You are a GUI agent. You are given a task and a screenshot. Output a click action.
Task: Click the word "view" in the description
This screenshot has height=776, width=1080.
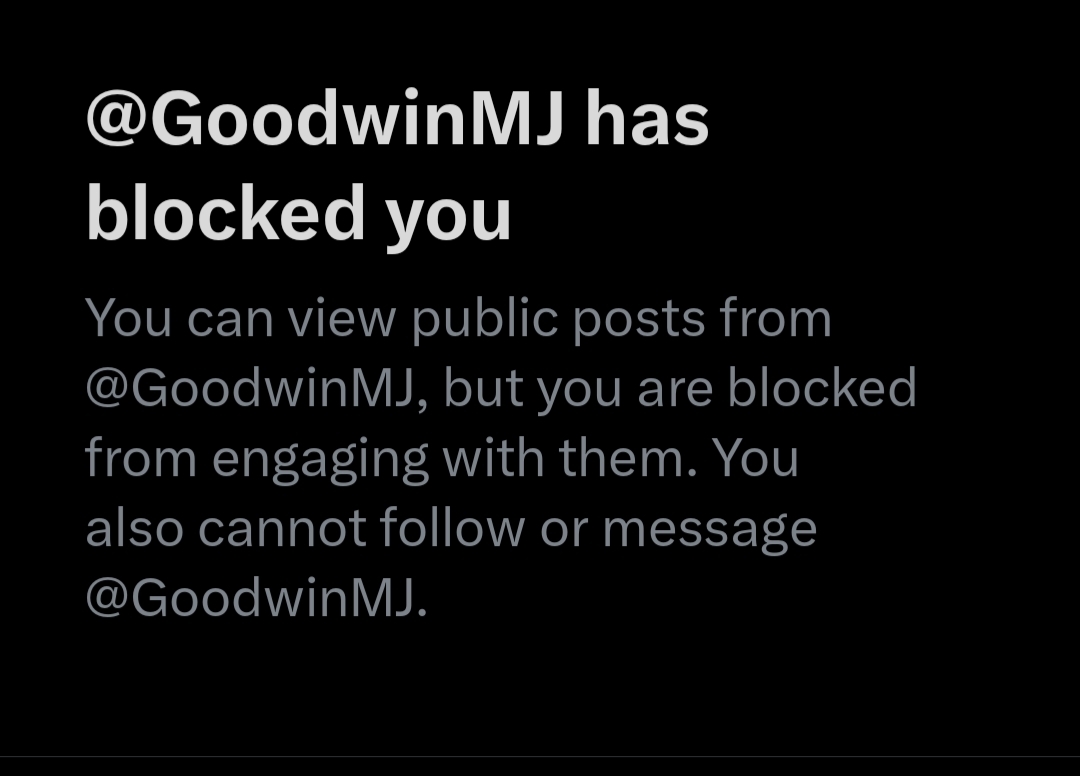[342, 319]
